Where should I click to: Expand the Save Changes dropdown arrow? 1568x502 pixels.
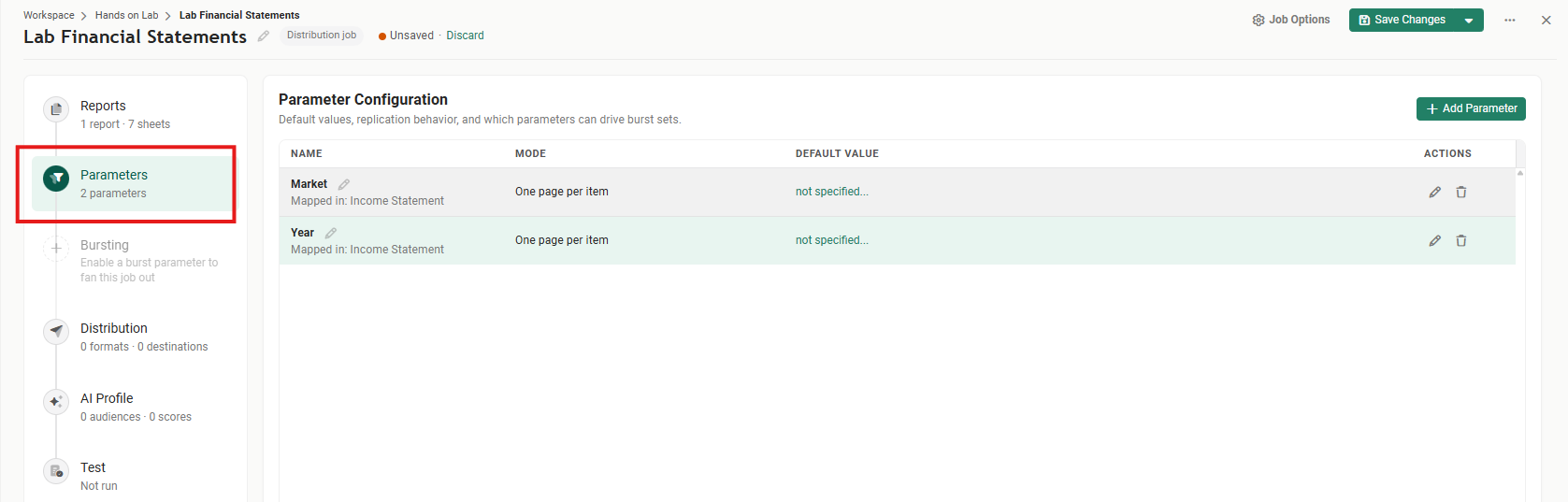[1469, 20]
